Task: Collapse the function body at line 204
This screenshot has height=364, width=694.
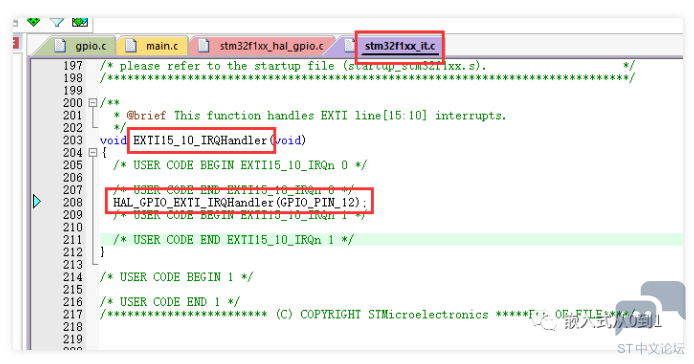Action: (93, 152)
